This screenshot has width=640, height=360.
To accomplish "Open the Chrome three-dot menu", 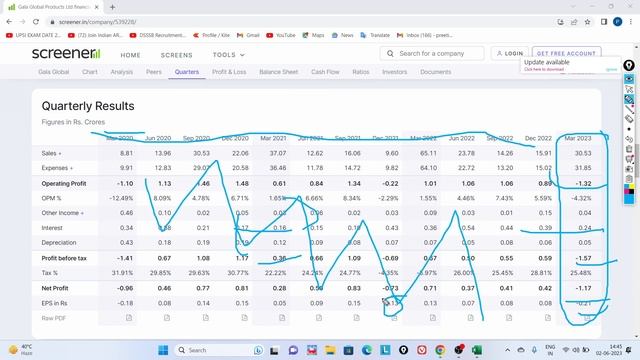I will (x=631, y=22).
